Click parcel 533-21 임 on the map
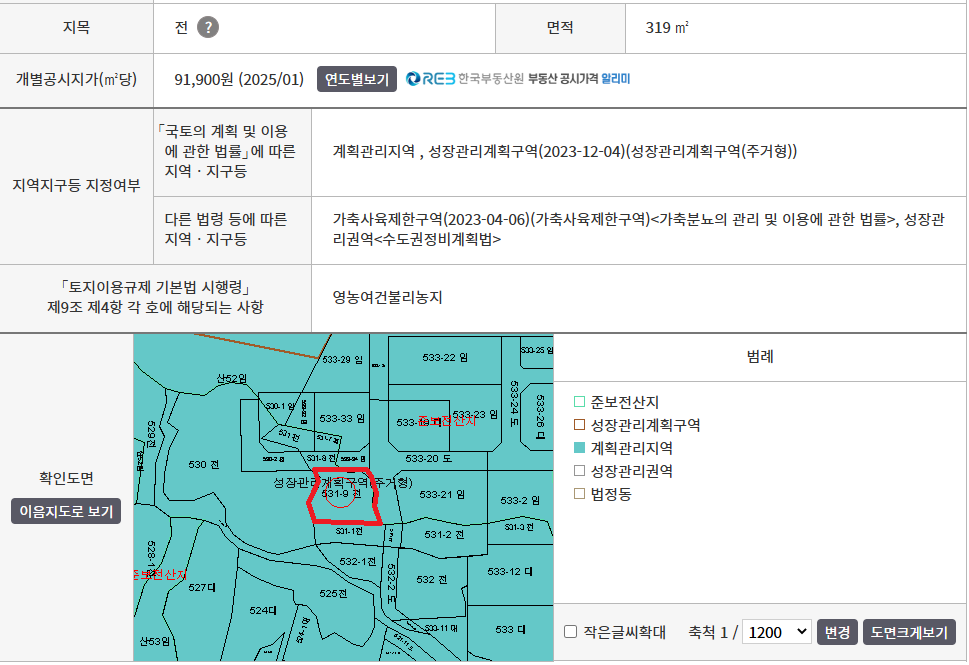 pos(443,494)
